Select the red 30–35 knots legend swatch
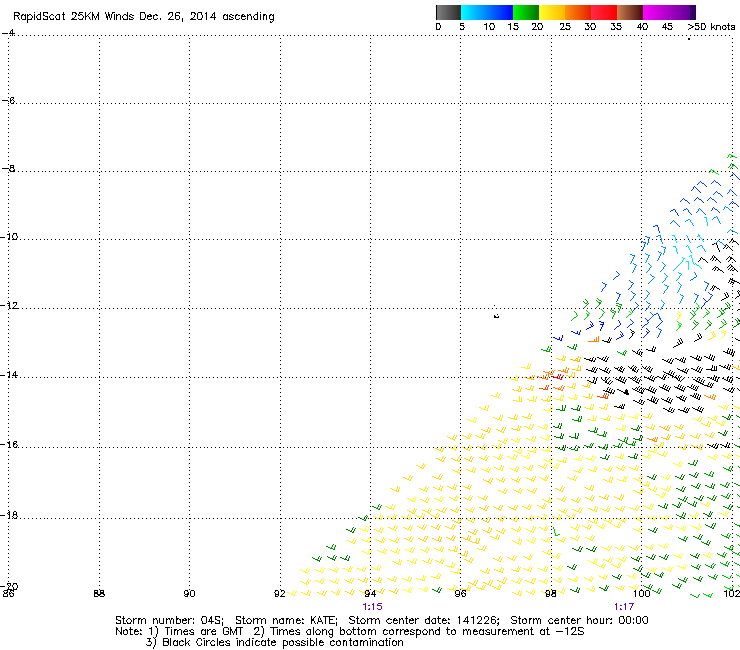The image size is (740, 650). [x=604, y=12]
